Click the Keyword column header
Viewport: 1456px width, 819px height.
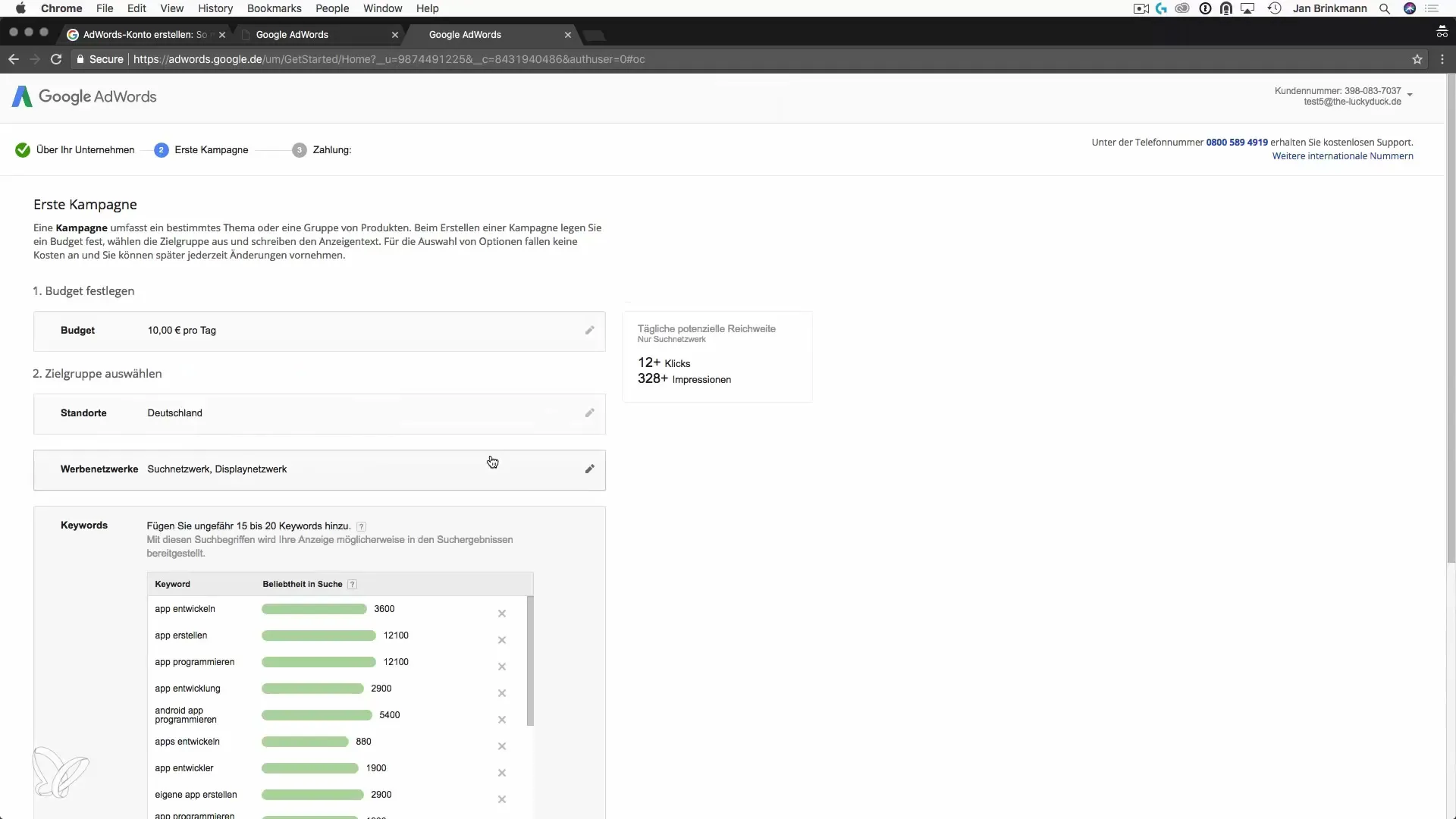click(x=173, y=585)
